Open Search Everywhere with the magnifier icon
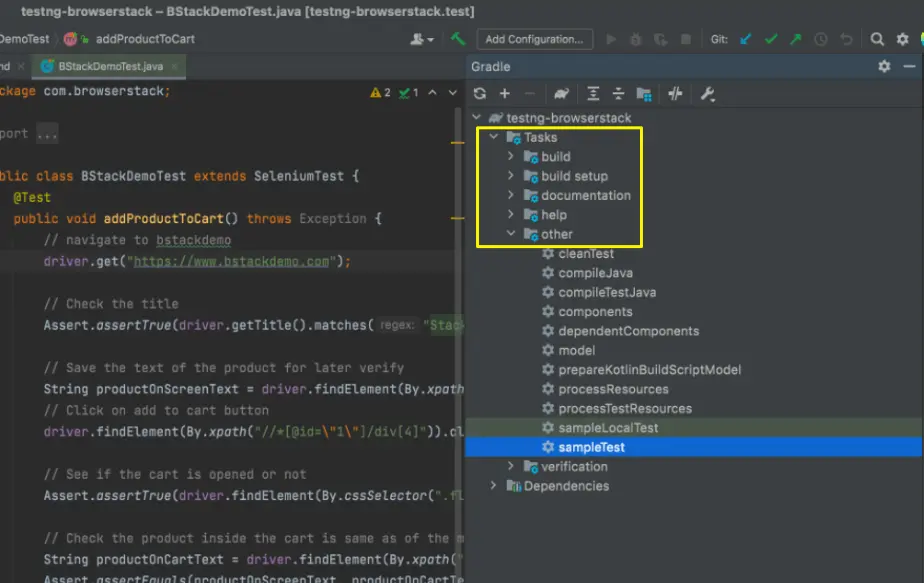 (877, 39)
